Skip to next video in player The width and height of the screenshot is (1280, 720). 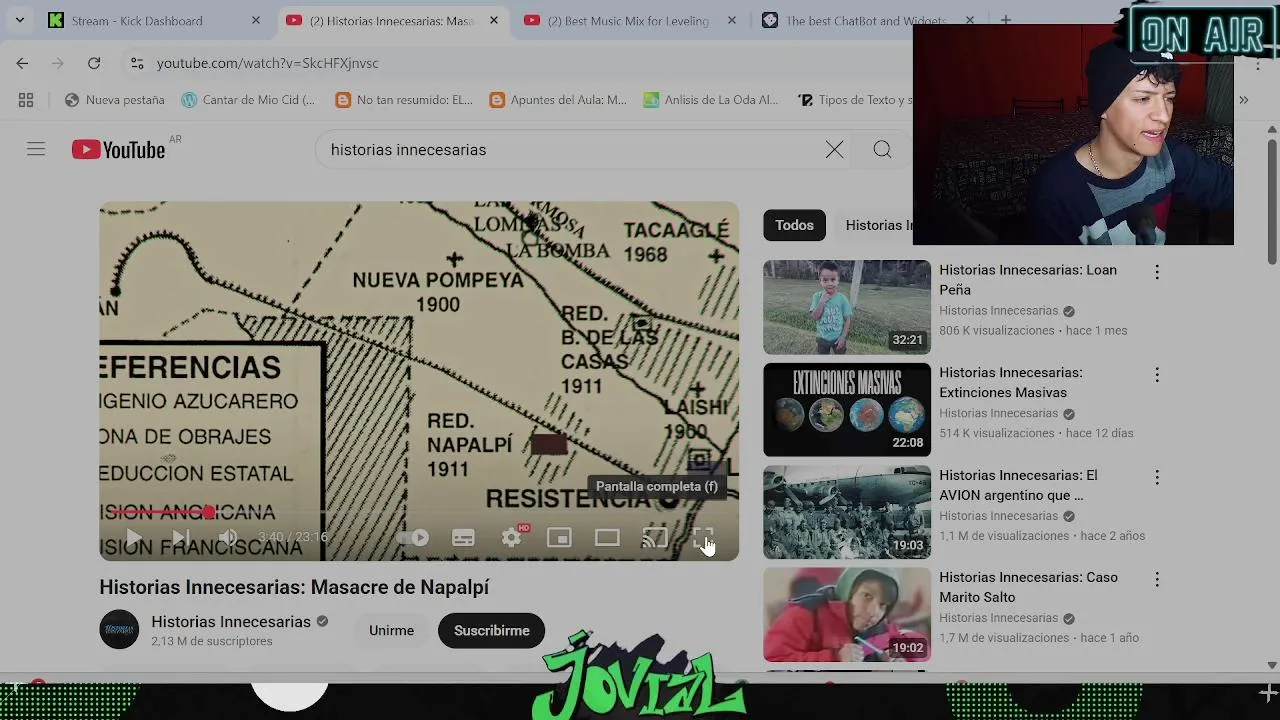[x=180, y=538]
